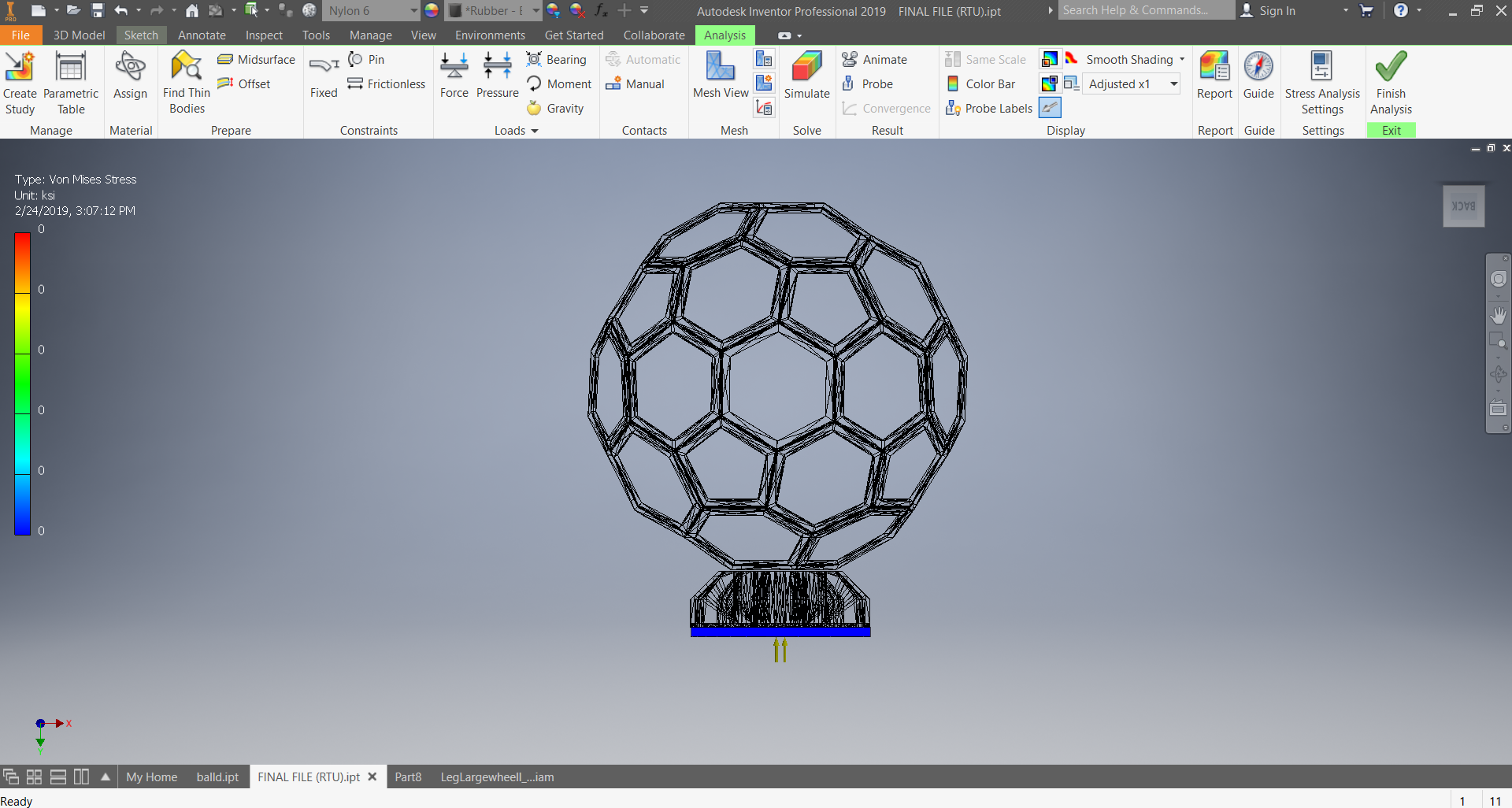Image resolution: width=1512 pixels, height=808 pixels.
Task: Click Sign In
Action: (1268, 10)
